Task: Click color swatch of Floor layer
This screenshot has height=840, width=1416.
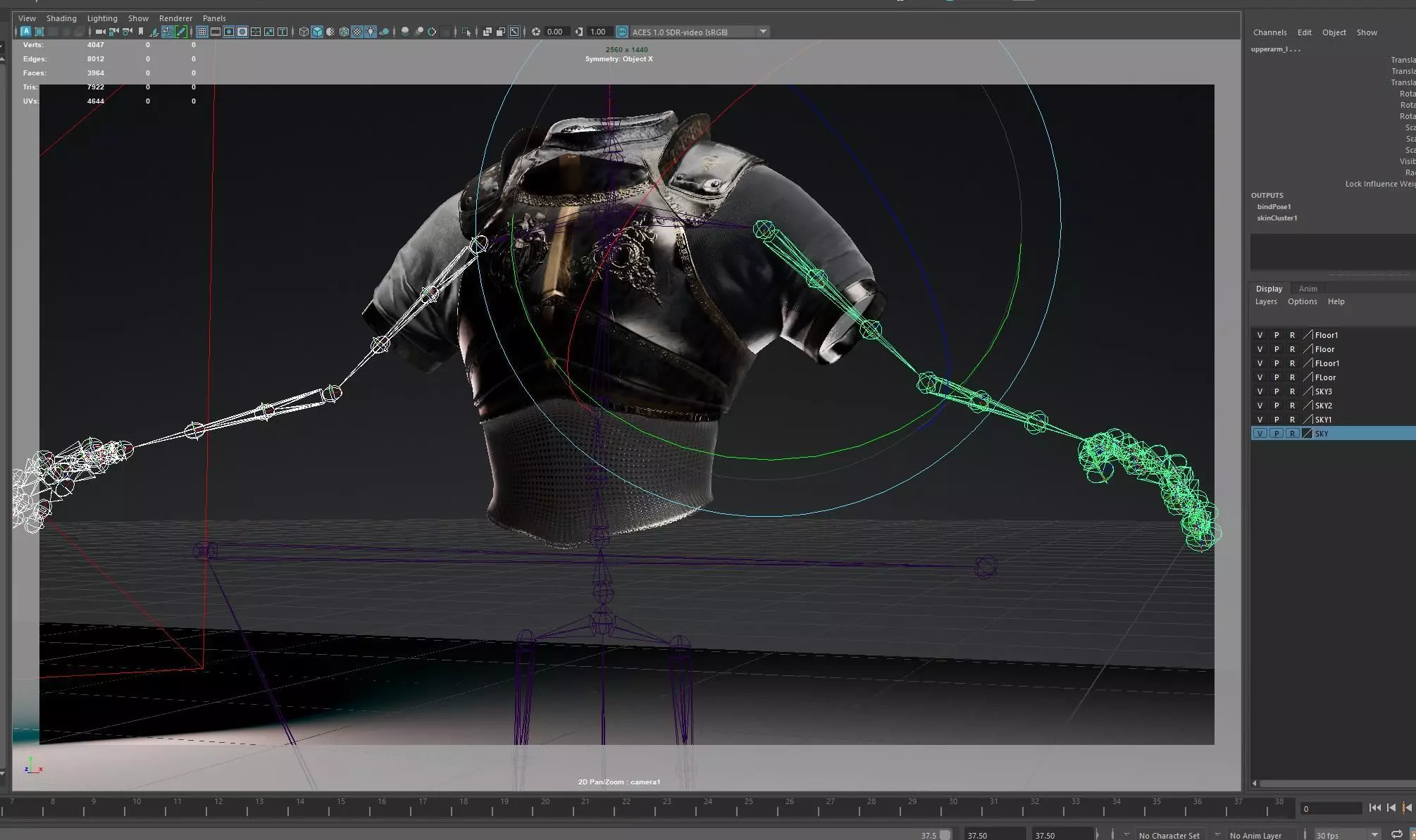Action: (x=1308, y=349)
